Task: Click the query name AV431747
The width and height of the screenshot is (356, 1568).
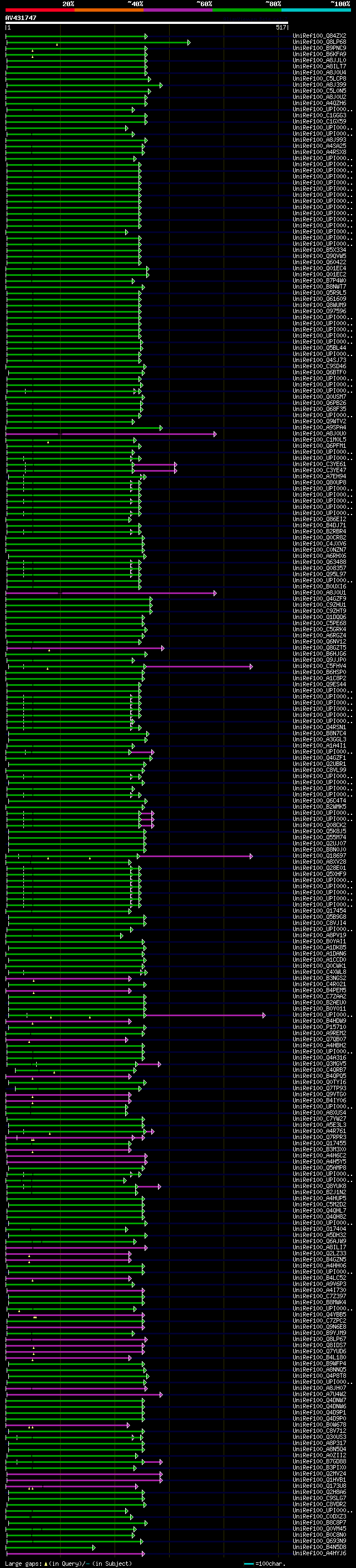Action: [21, 18]
